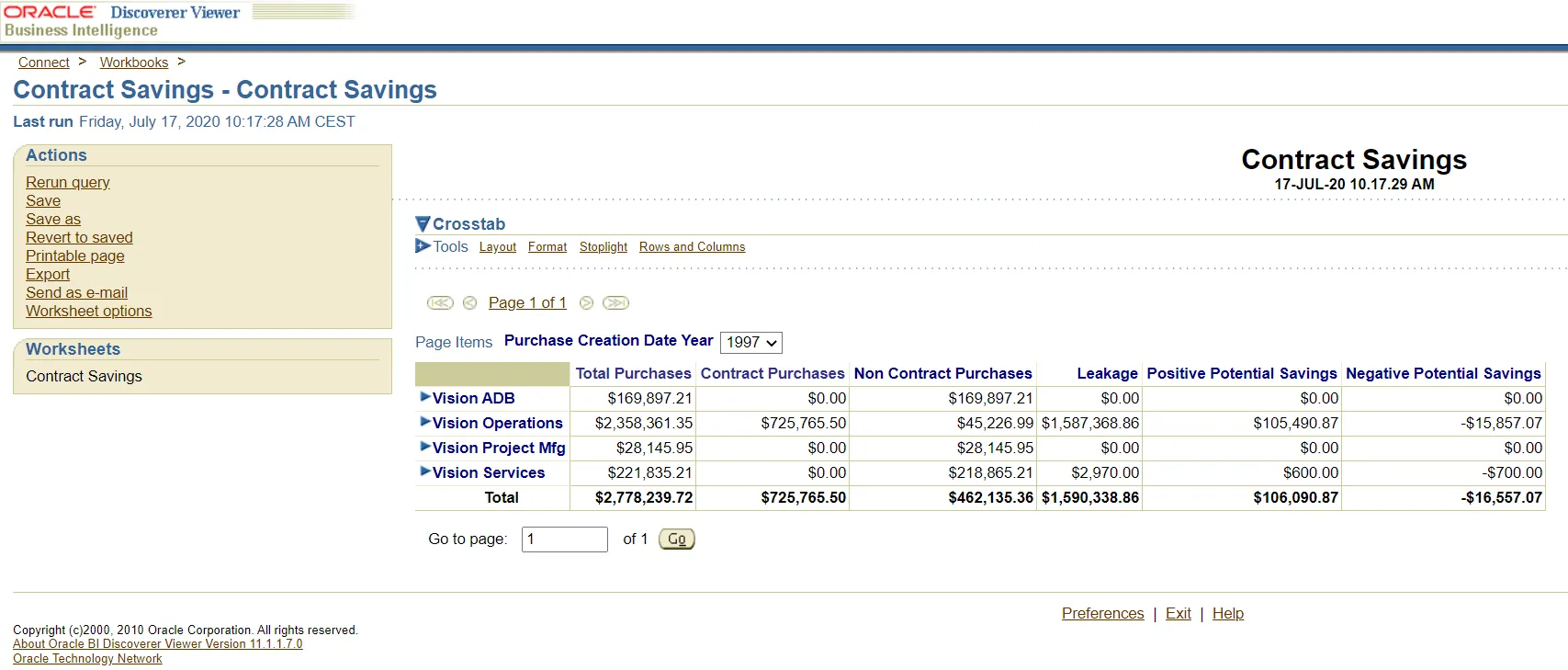This screenshot has height=670, width=1568.
Task: Click Negative Potential Savings column header
Action: pyautogui.click(x=1443, y=373)
